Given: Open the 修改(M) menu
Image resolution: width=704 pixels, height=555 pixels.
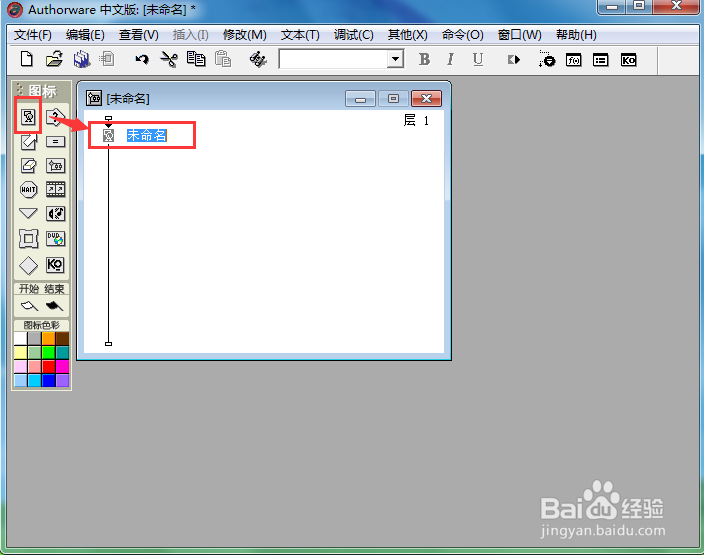Looking at the screenshot, I should [x=245, y=35].
